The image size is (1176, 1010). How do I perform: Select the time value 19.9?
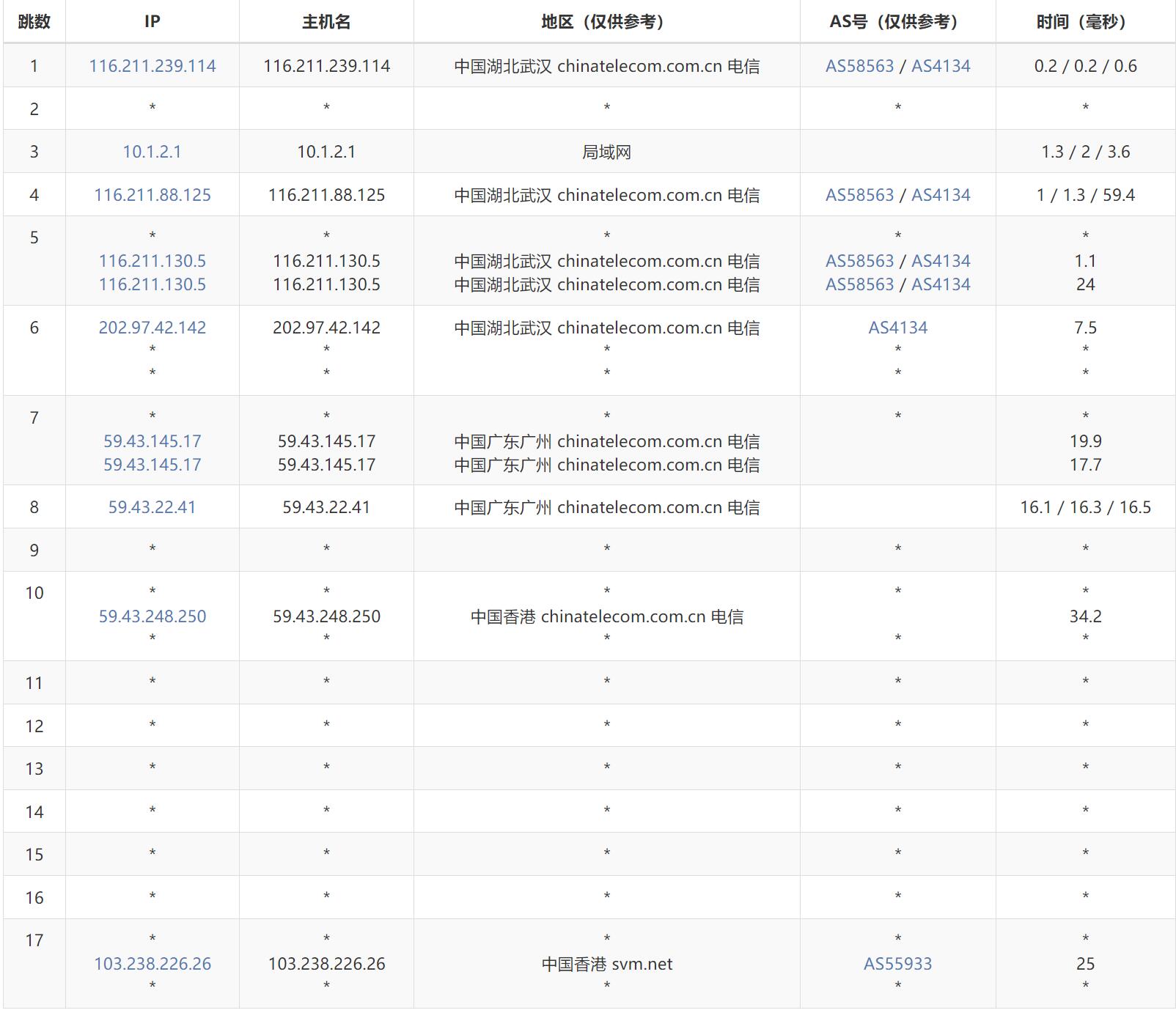click(1085, 441)
